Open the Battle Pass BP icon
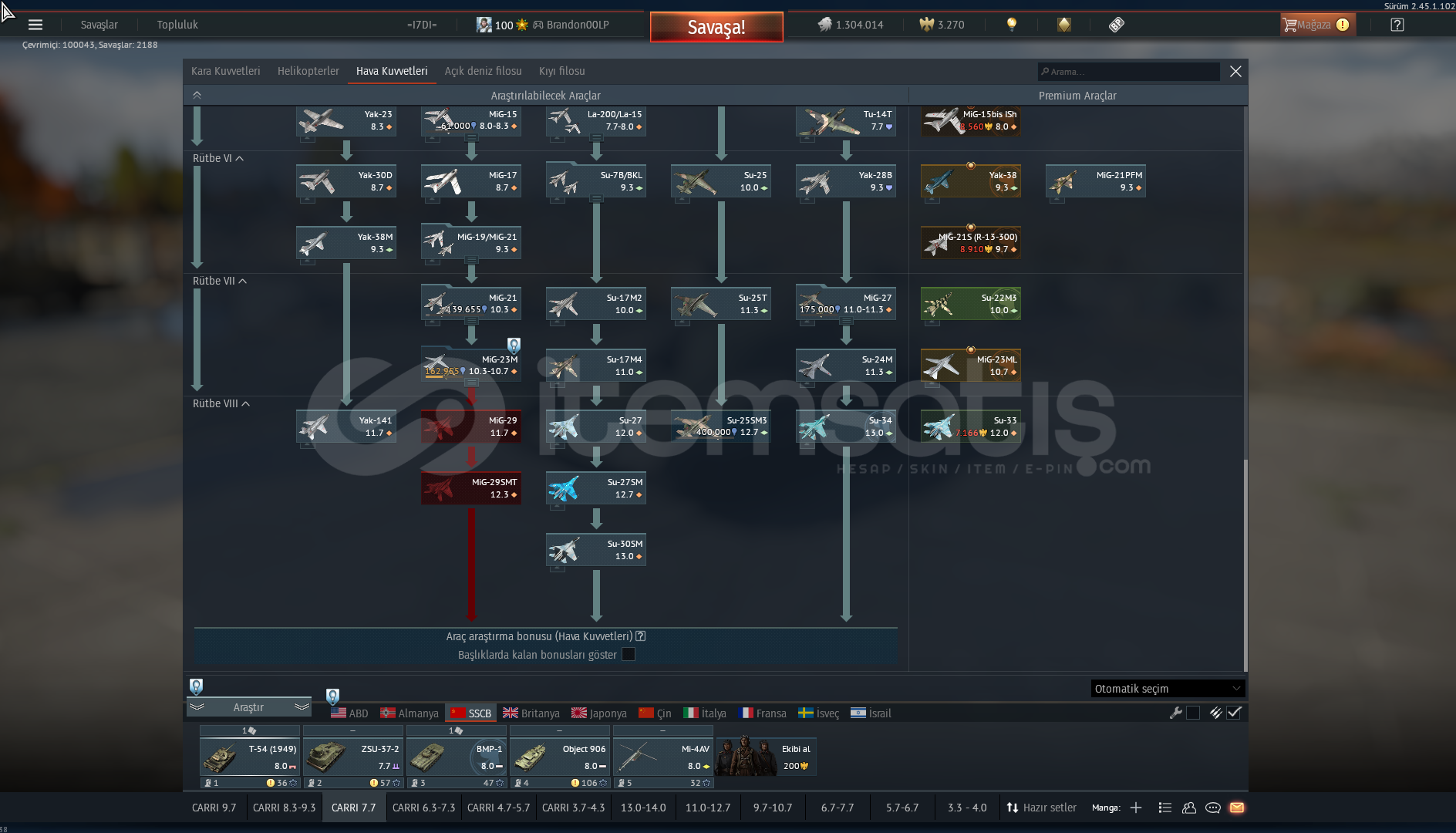The width and height of the screenshot is (1456, 833). (x=1117, y=25)
